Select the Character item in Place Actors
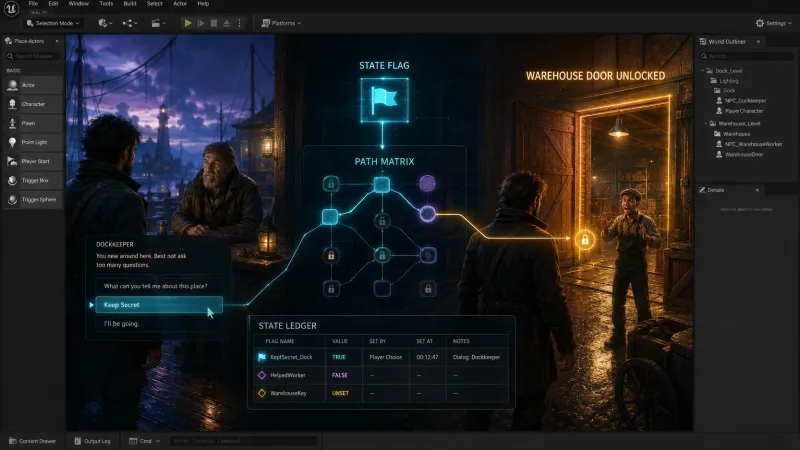800x450 pixels. coord(33,104)
